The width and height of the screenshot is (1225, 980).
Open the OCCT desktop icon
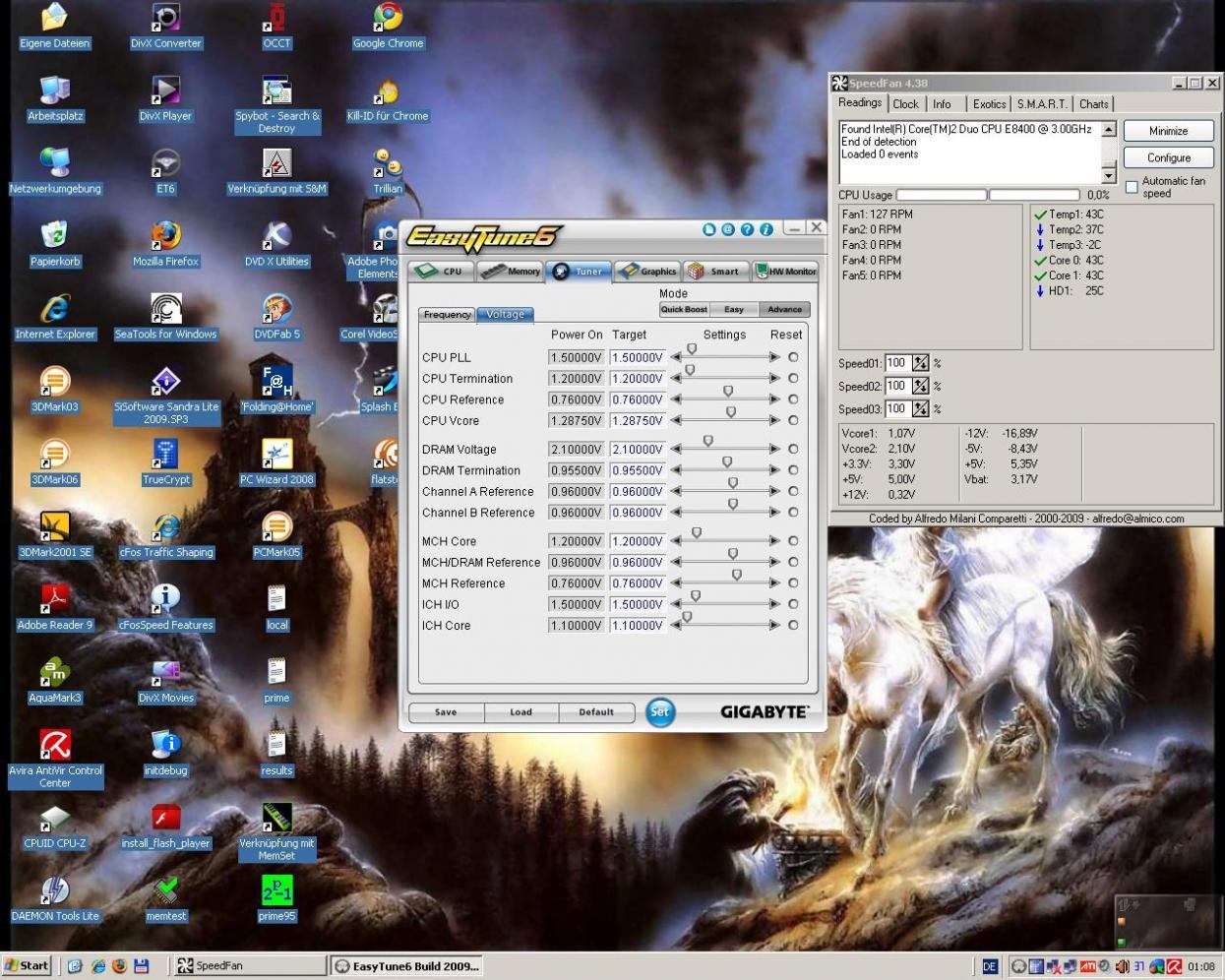click(x=276, y=19)
